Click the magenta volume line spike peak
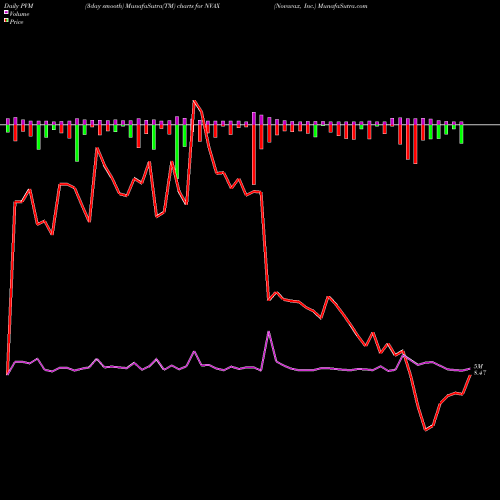 point(269,332)
